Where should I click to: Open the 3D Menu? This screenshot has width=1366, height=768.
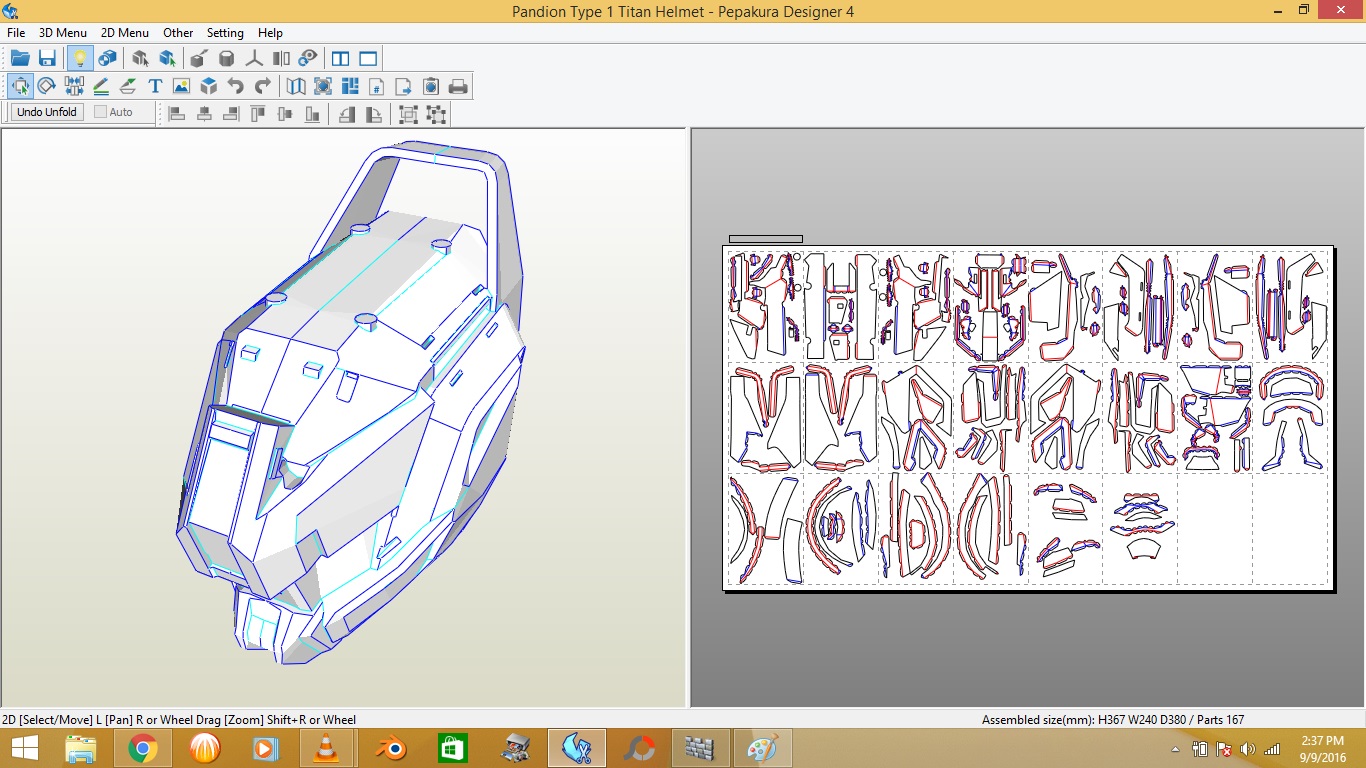coord(63,33)
